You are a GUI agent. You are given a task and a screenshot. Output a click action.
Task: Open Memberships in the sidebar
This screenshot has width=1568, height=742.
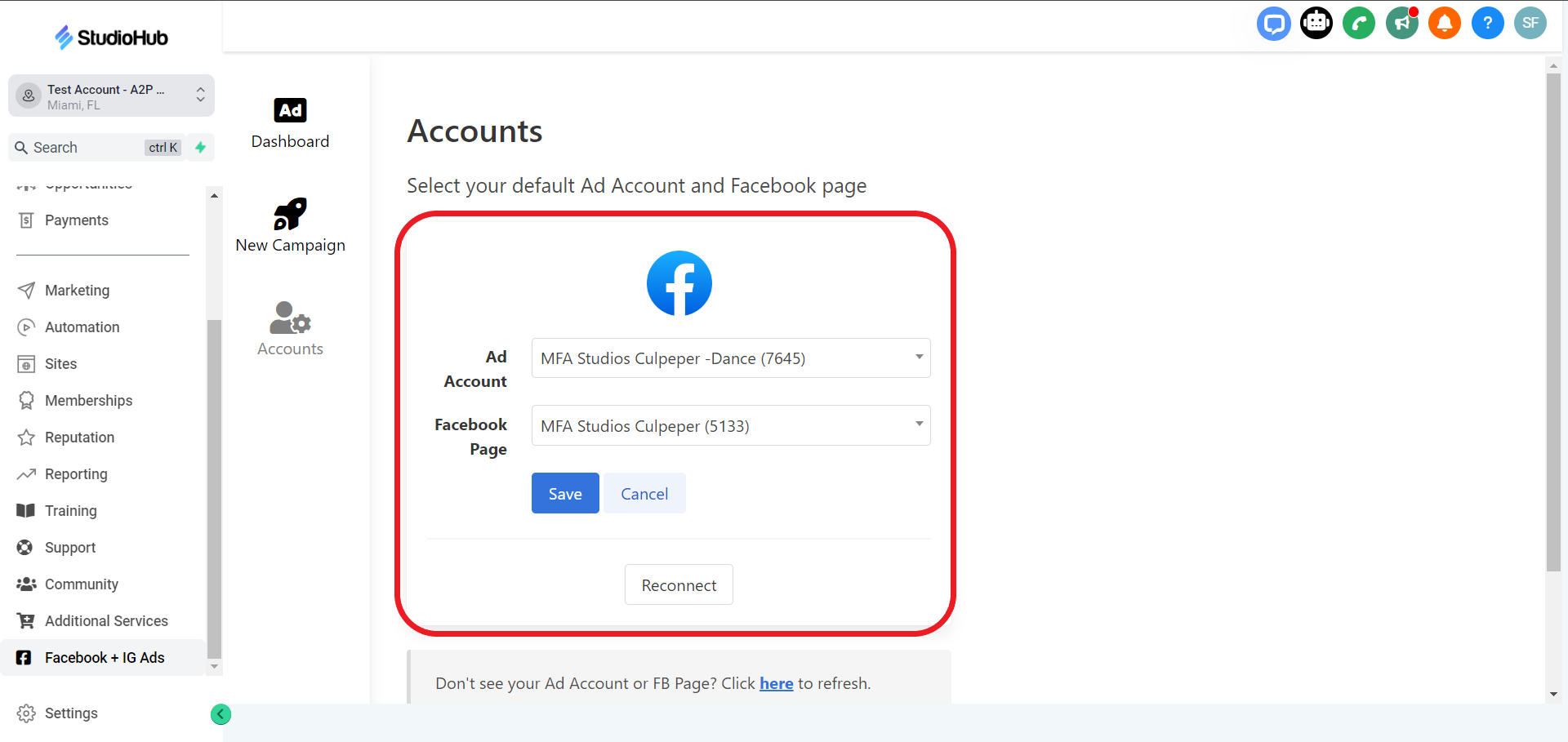(x=103, y=401)
